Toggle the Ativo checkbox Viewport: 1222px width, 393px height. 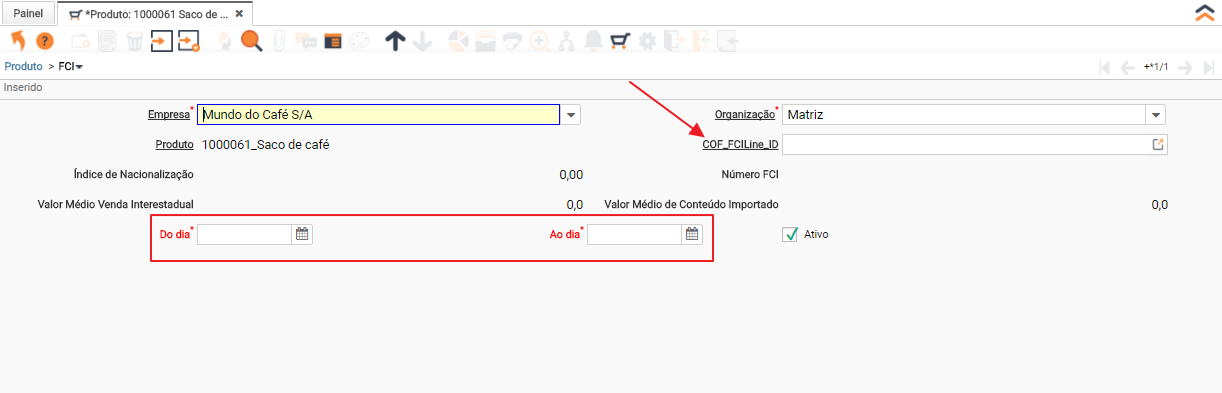tap(790, 234)
